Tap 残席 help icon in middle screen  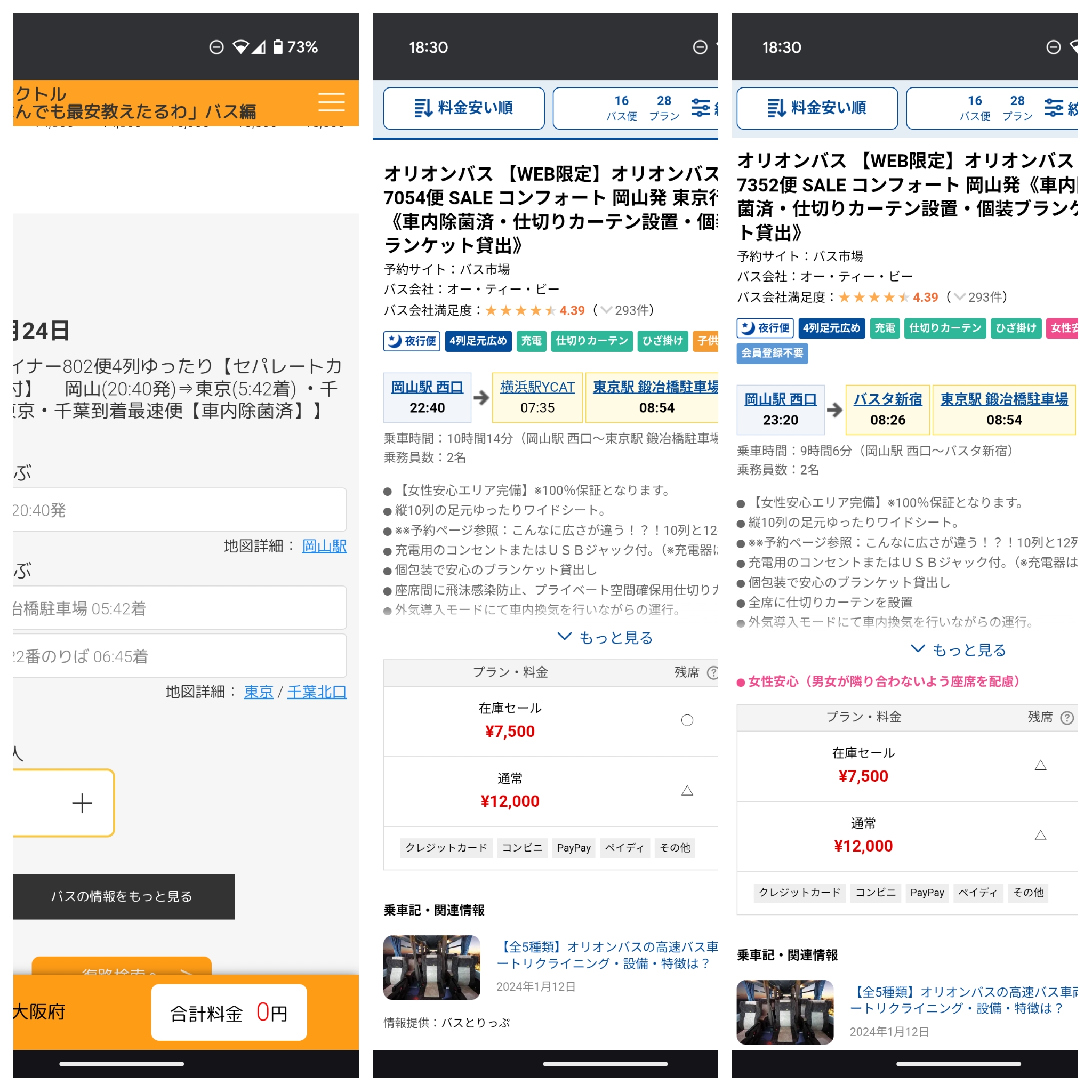[713, 672]
